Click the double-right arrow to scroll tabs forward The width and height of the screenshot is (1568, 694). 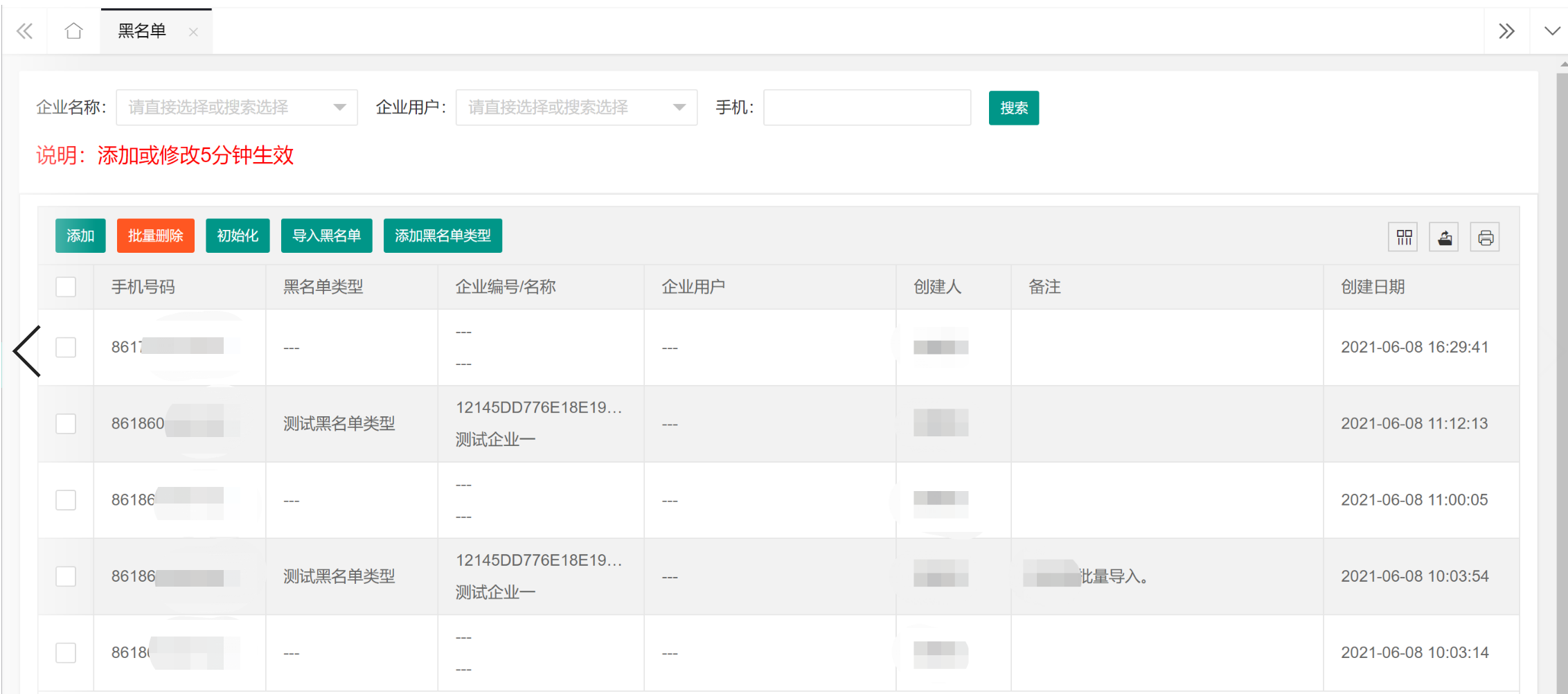1506,31
